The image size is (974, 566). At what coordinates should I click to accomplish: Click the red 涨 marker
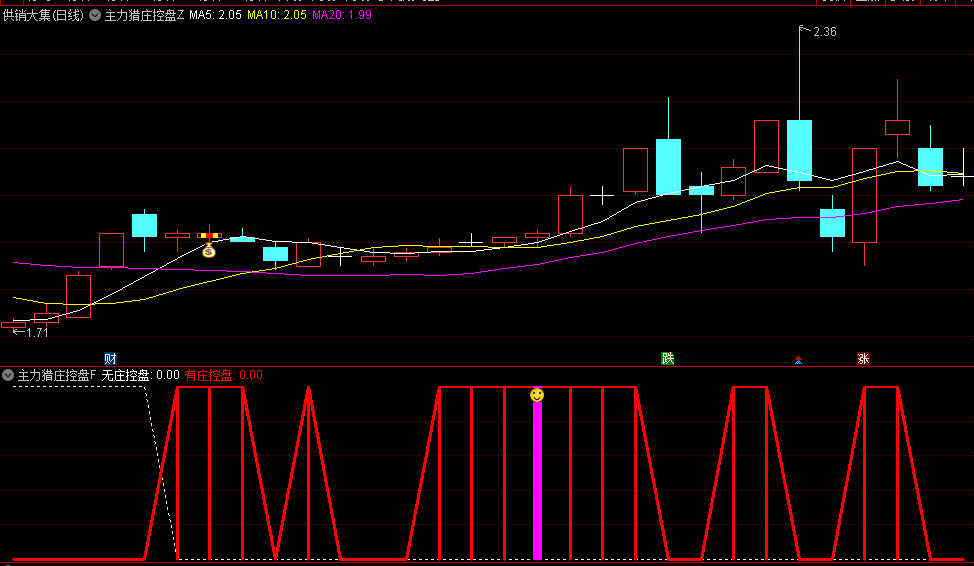[863, 359]
